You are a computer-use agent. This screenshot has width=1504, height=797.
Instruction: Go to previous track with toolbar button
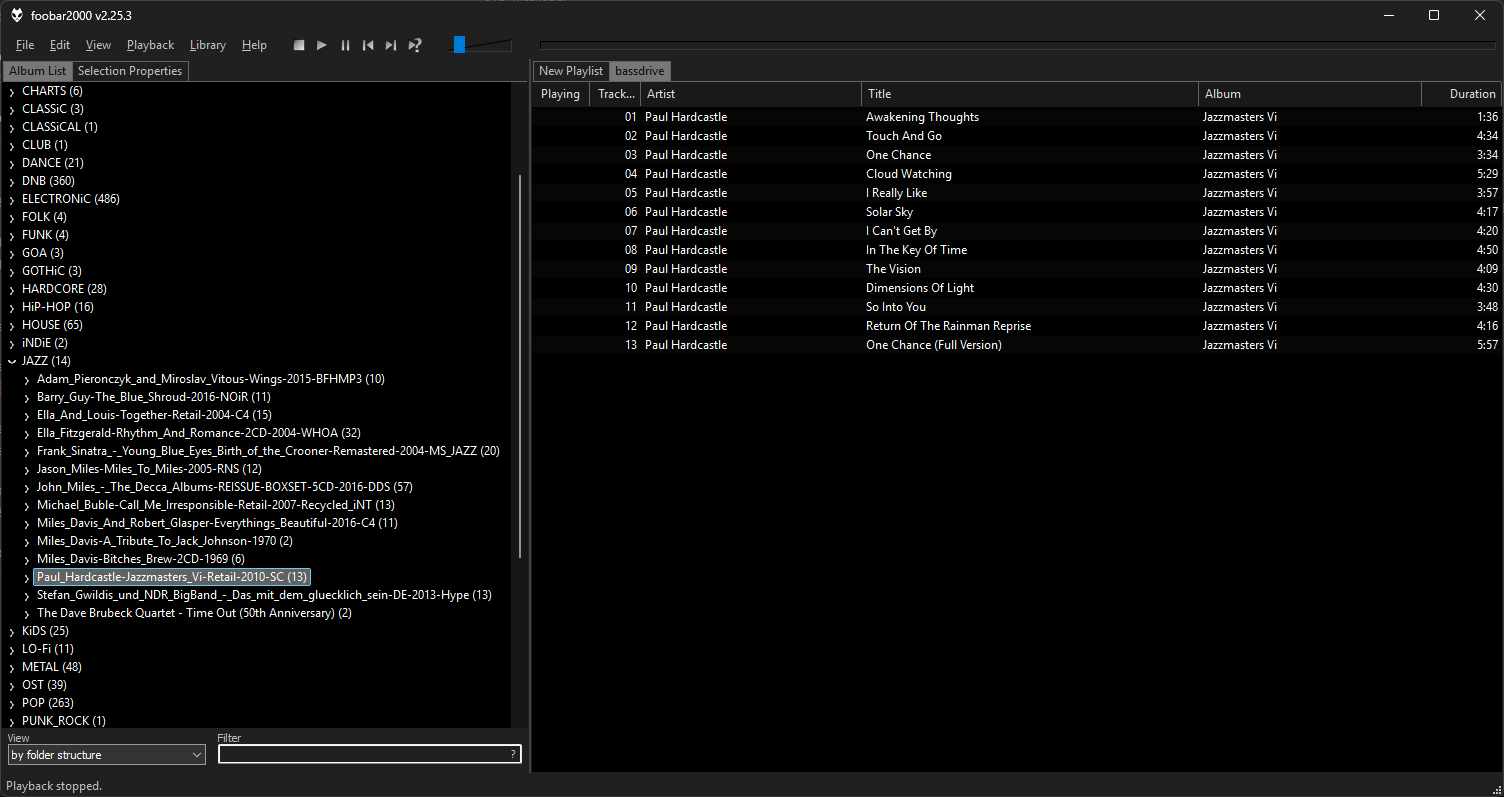pyautogui.click(x=368, y=45)
